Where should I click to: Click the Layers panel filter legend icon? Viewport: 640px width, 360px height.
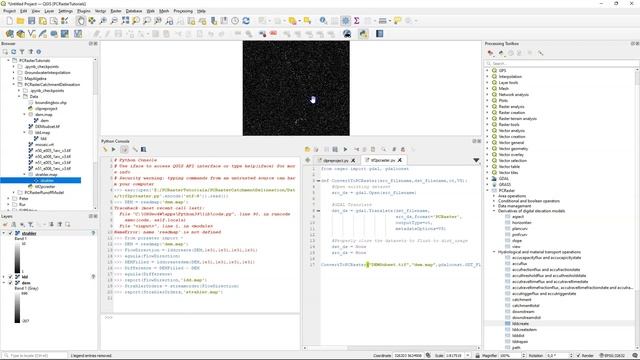(x=31, y=224)
